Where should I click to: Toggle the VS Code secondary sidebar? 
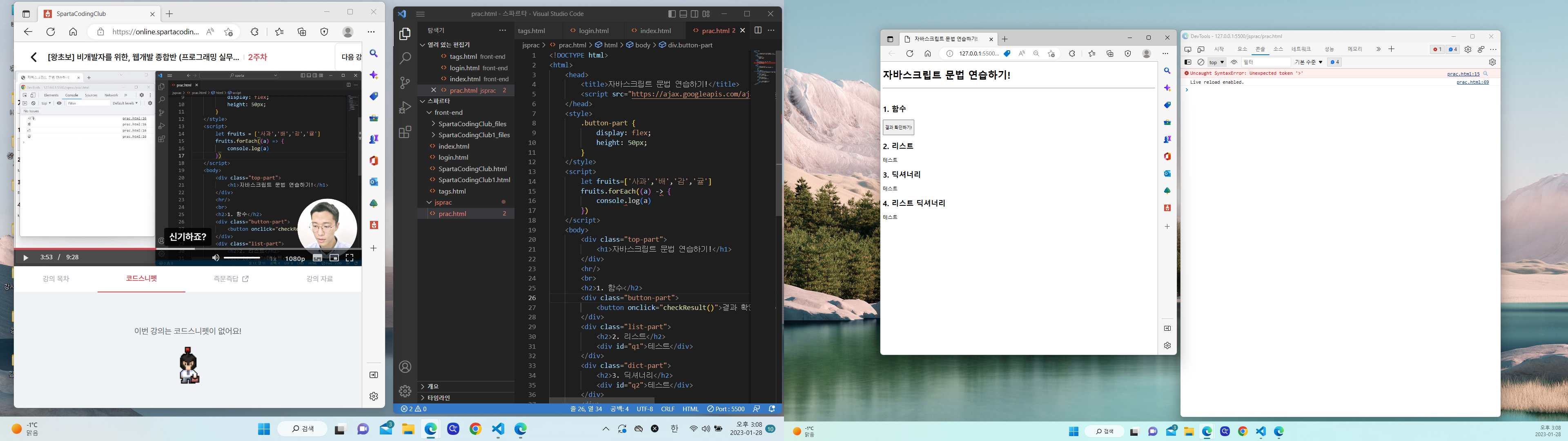point(695,14)
